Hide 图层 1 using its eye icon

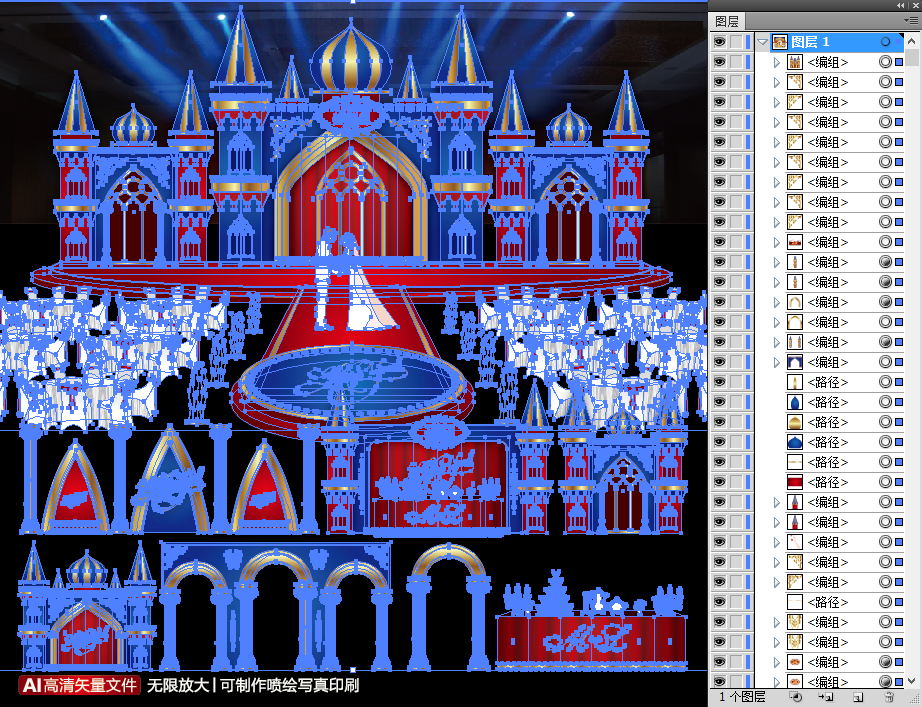tap(719, 42)
